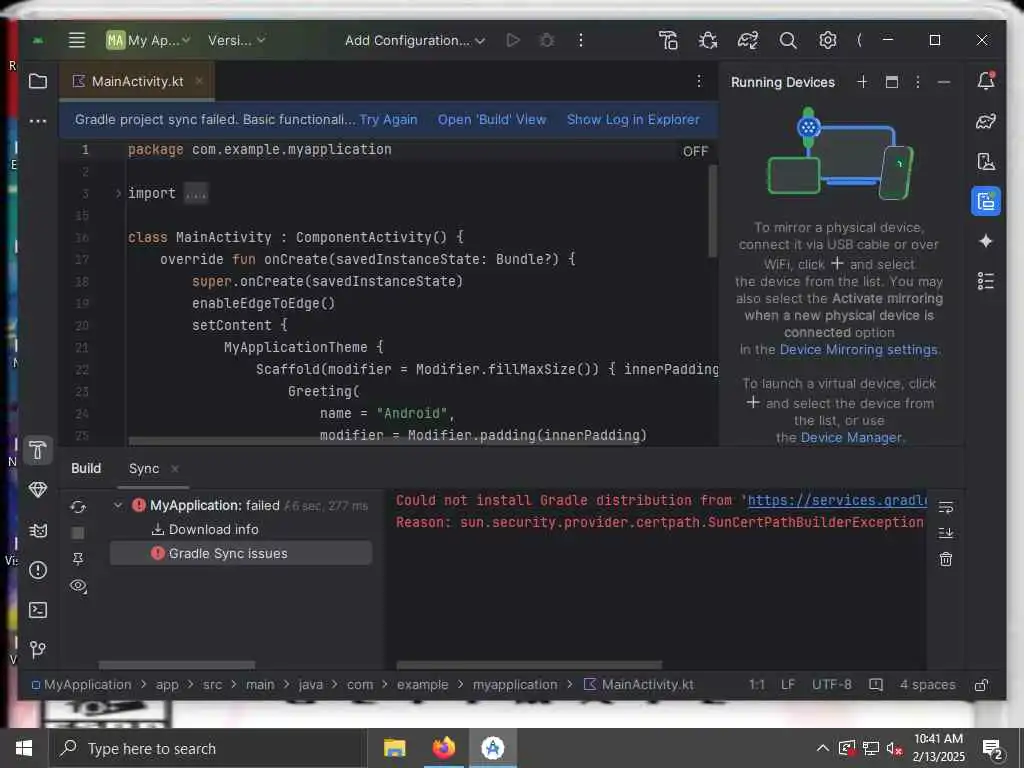Open the main hamburger menu
The image size is (1024, 768).
coord(77,40)
